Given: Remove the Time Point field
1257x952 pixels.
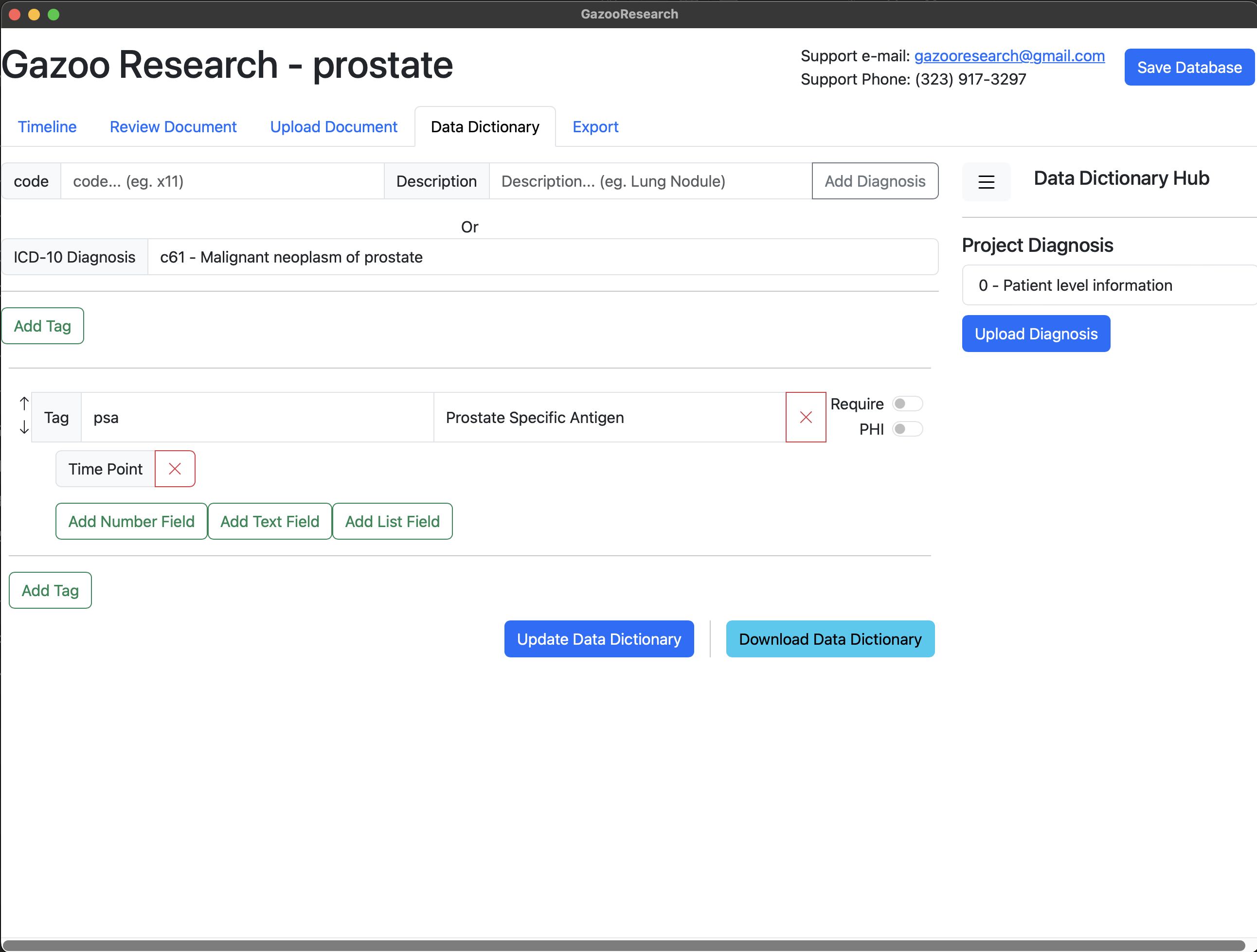Looking at the screenshot, I should [x=175, y=469].
